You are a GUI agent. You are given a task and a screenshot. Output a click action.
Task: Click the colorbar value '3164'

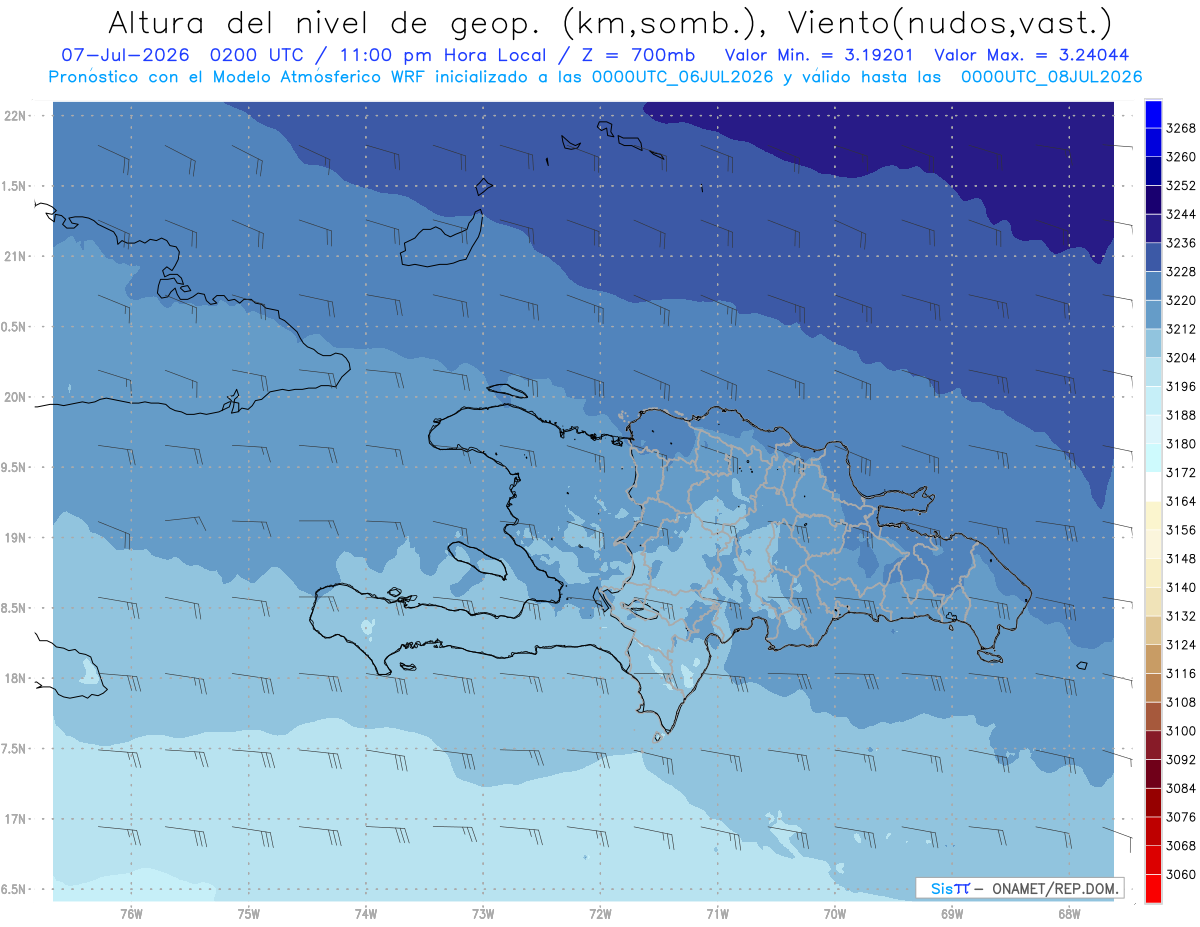click(1181, 501)
